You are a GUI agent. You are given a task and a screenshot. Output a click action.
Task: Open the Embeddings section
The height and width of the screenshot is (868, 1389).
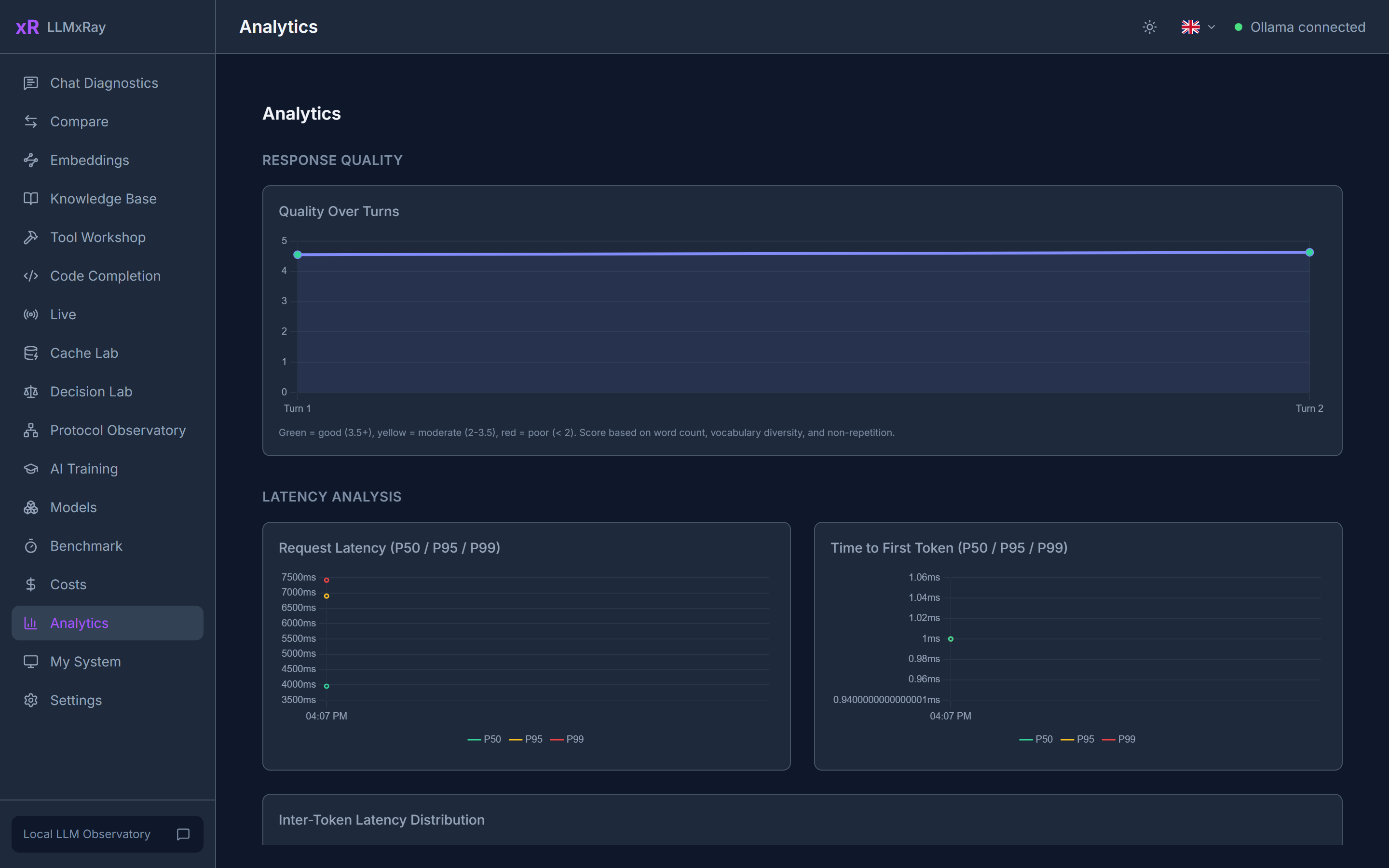click(108, 160)
